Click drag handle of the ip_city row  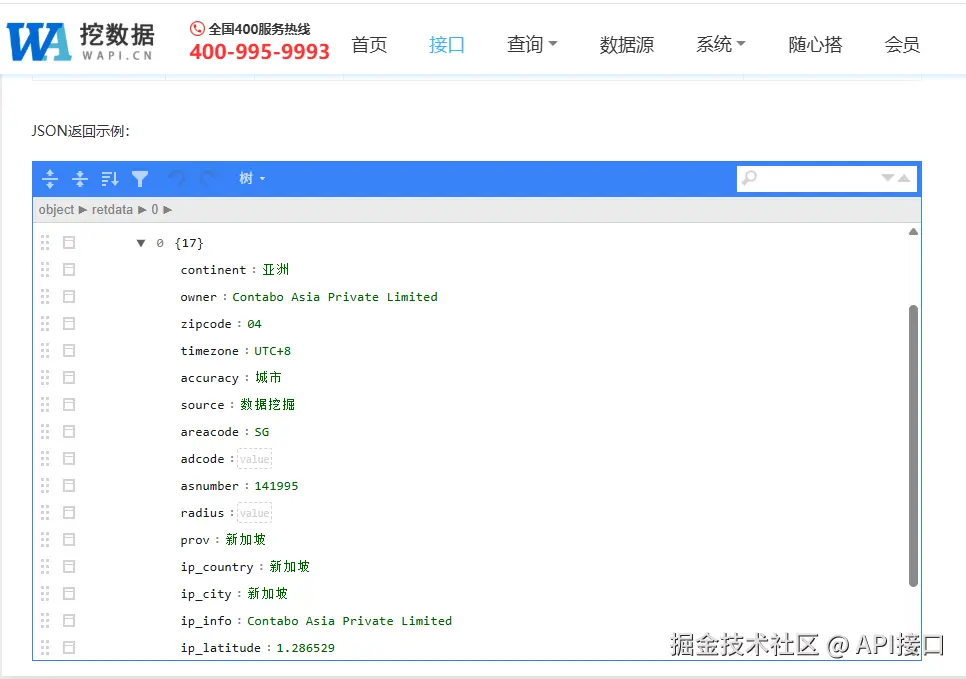(x=45, y=594)
